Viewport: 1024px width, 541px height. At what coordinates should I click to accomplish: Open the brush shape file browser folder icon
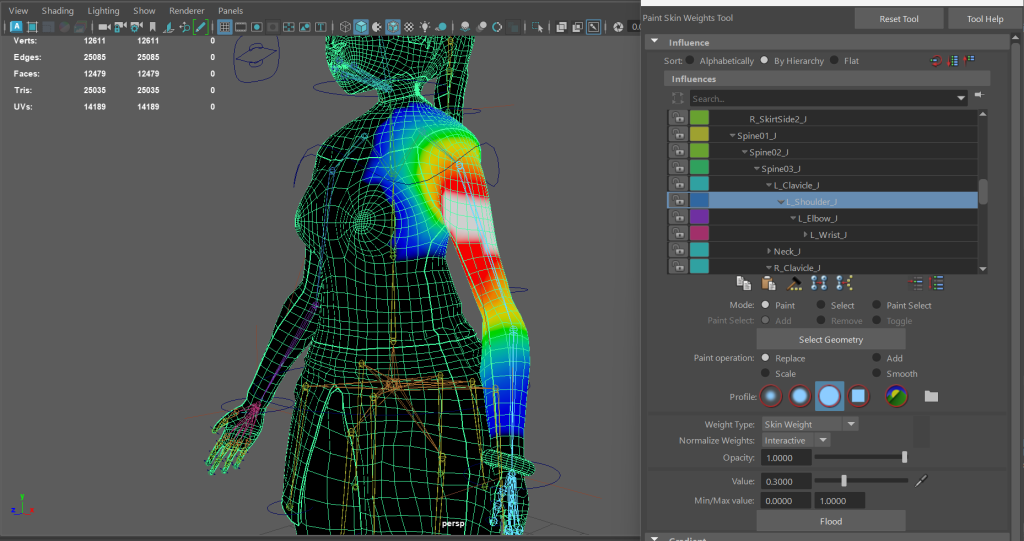point(931,396)
